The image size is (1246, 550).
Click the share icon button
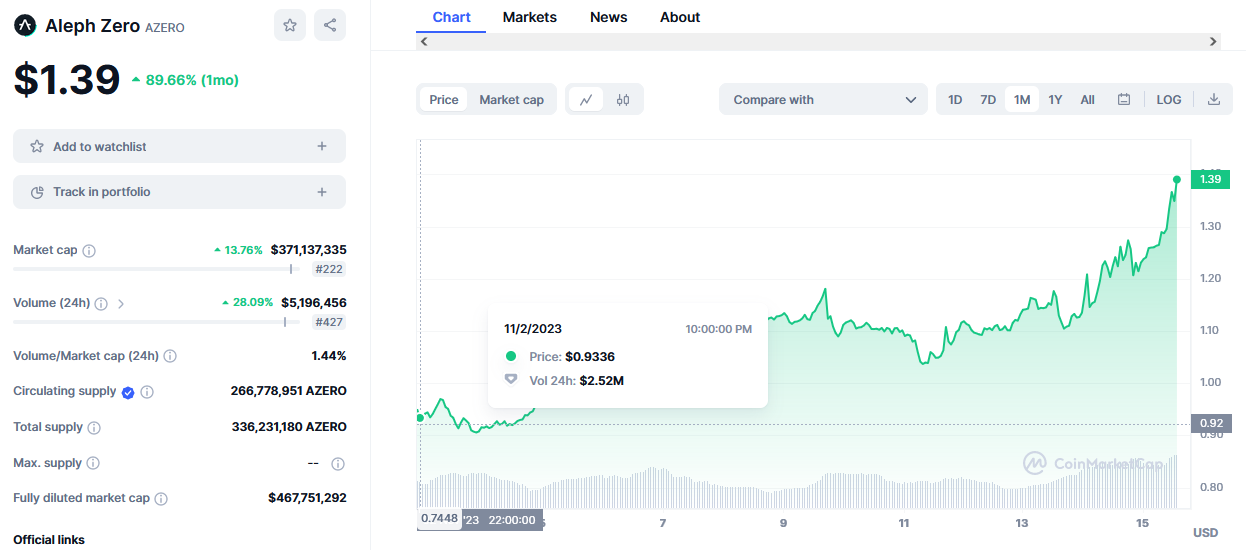coord(330,25)
